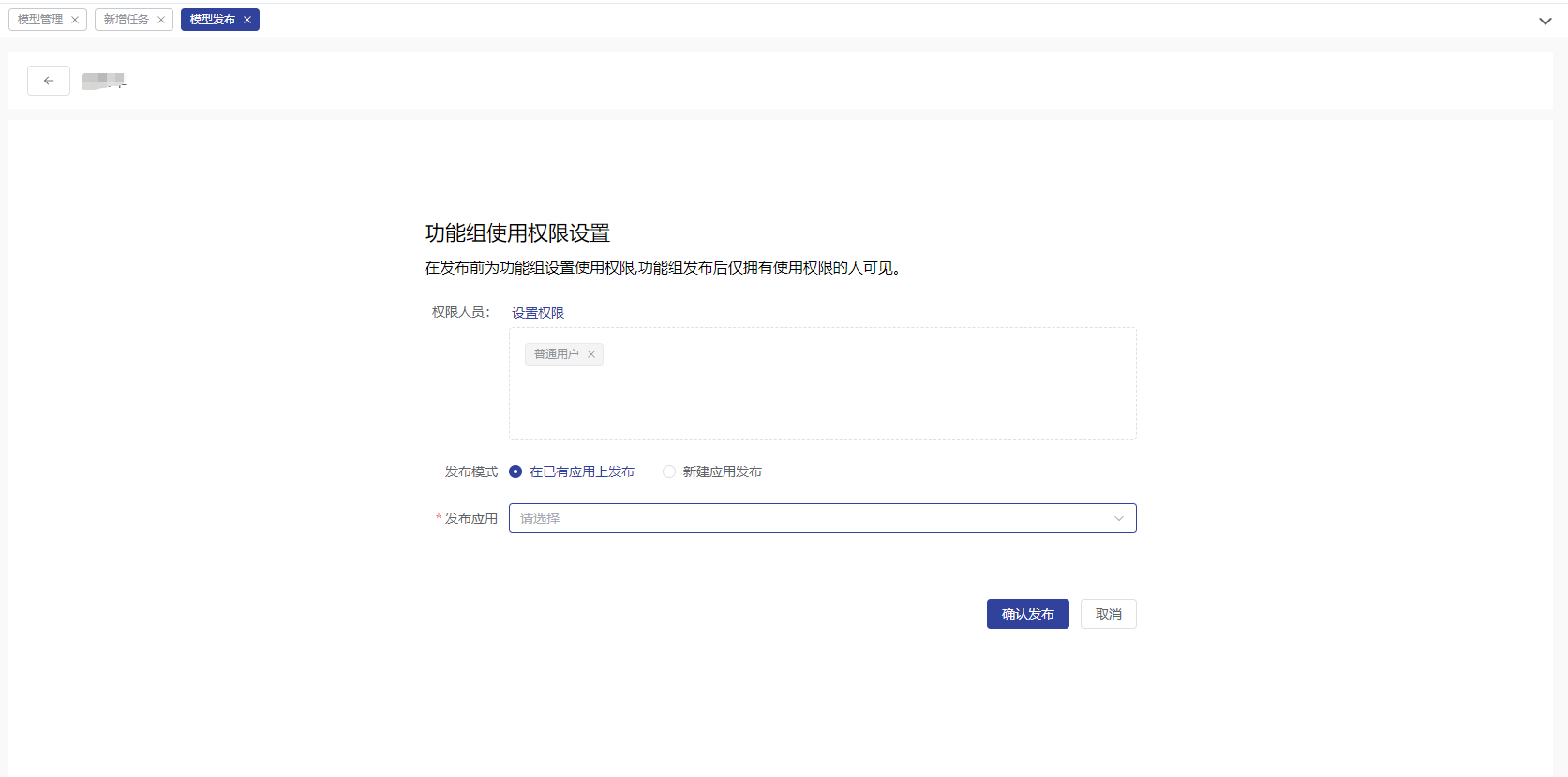
Task: Click the blurred page title beside back arrow
Action: point(103,82)
